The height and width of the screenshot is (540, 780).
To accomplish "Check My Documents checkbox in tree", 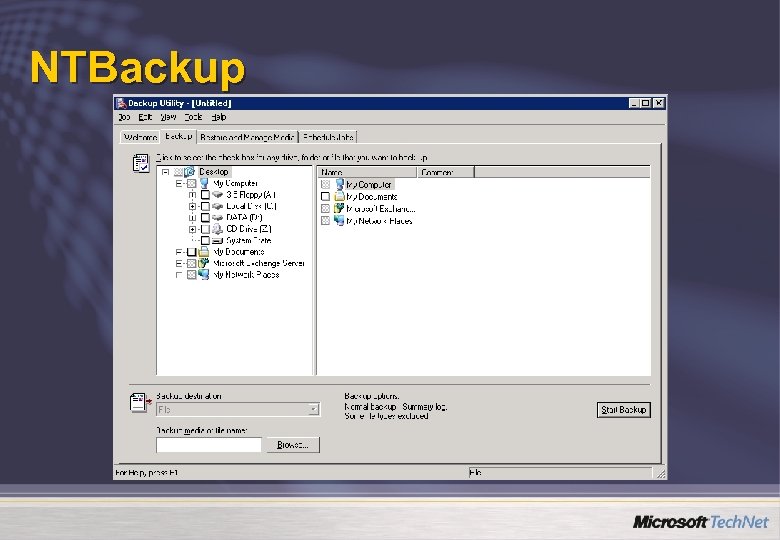I will click(x=192, y=252).
